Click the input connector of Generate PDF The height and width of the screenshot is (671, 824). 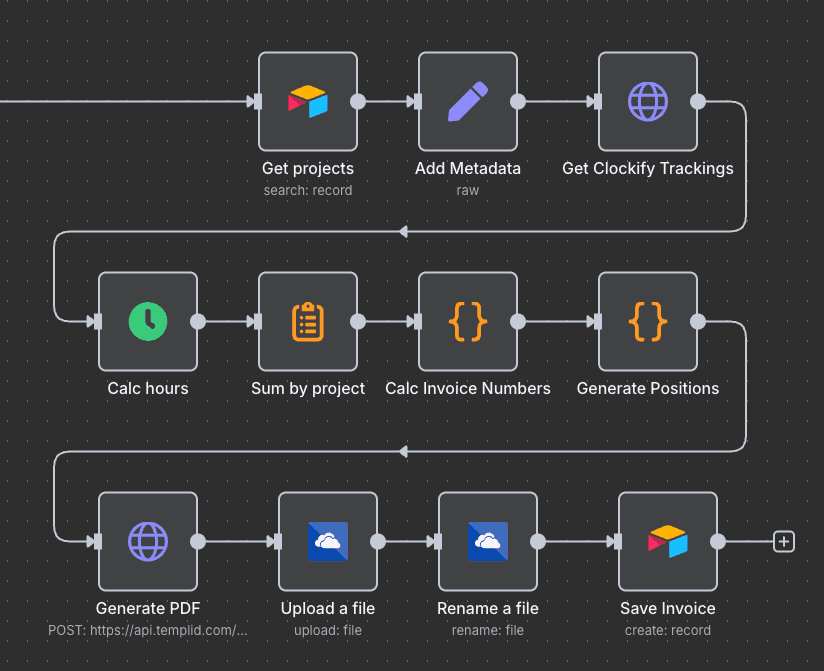point(98,542)
